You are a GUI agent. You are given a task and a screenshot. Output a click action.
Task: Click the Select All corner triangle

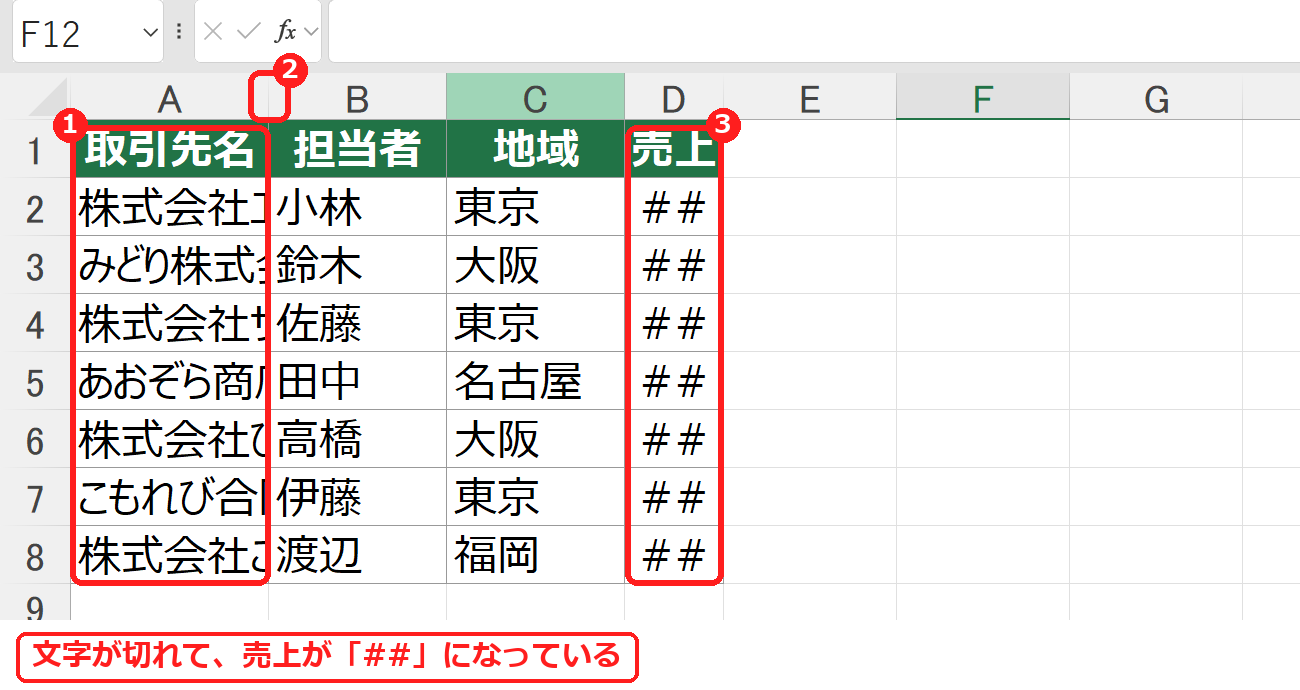[x=46, y=97]
